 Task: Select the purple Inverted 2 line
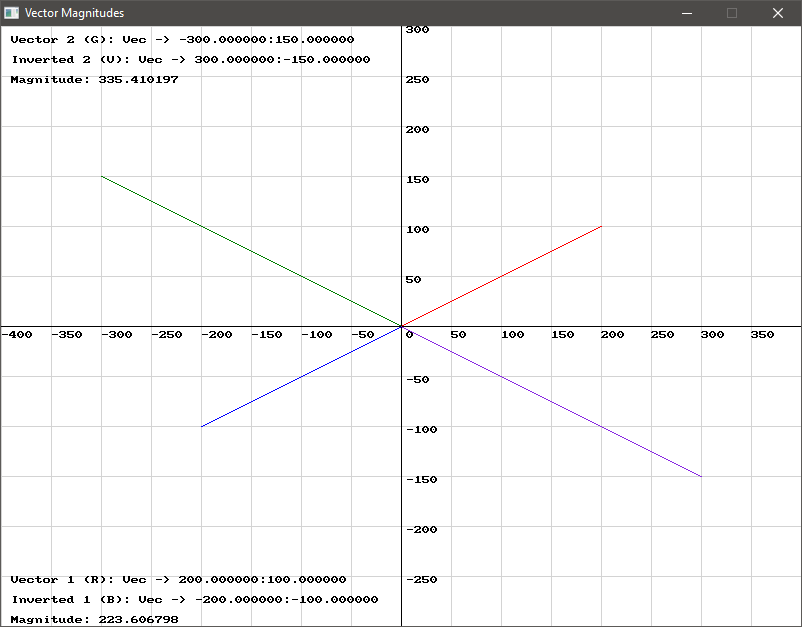click(550, 404)
